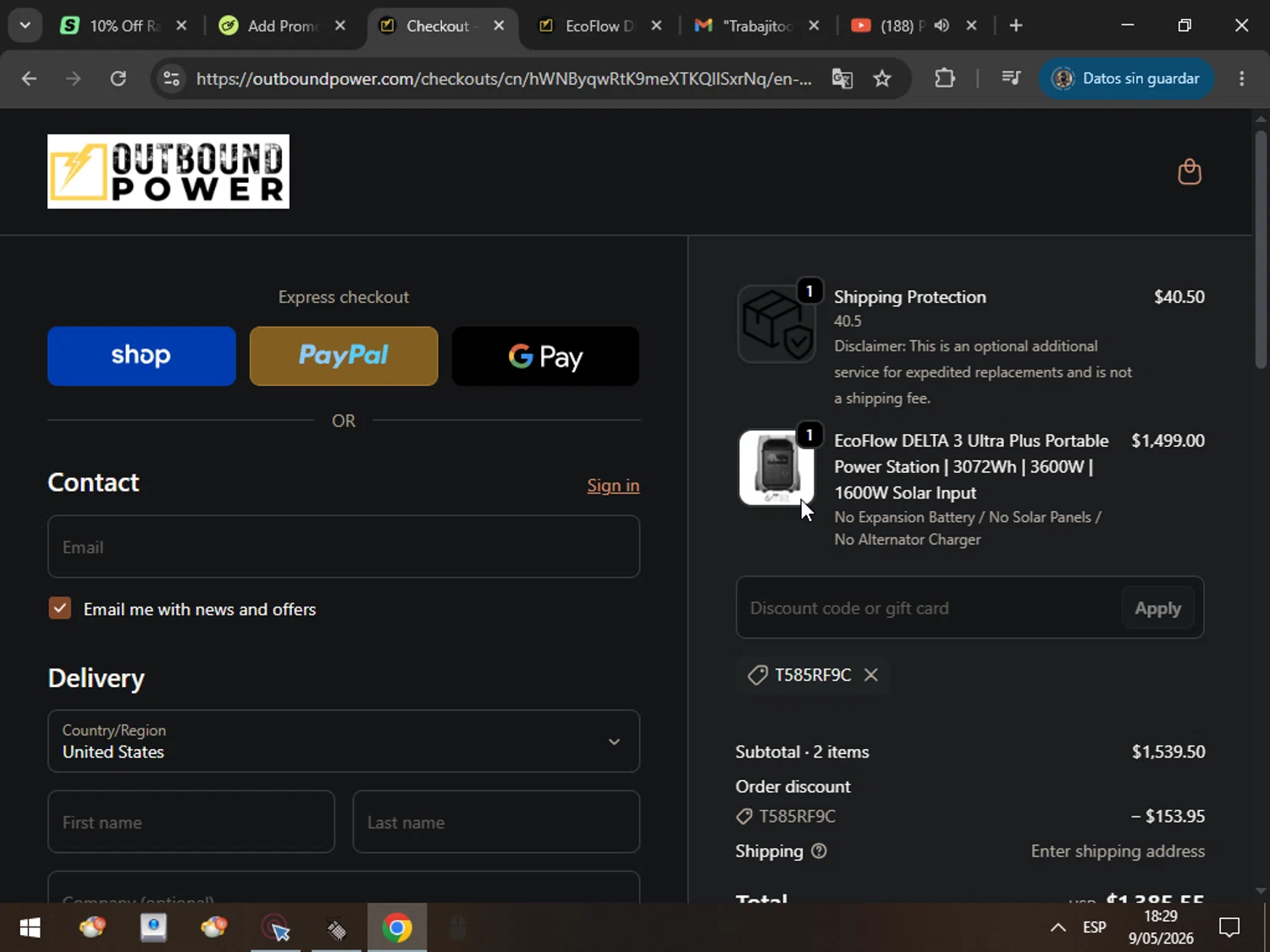1270x952 pixels.
Task: Pay with PayPal express checkout
Action: pos(344,356)
